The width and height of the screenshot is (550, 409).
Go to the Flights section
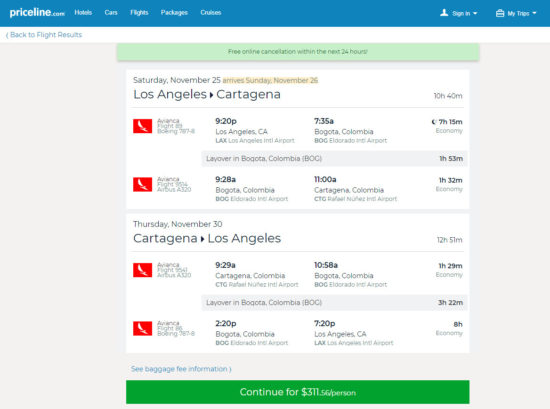pos(139,13)
